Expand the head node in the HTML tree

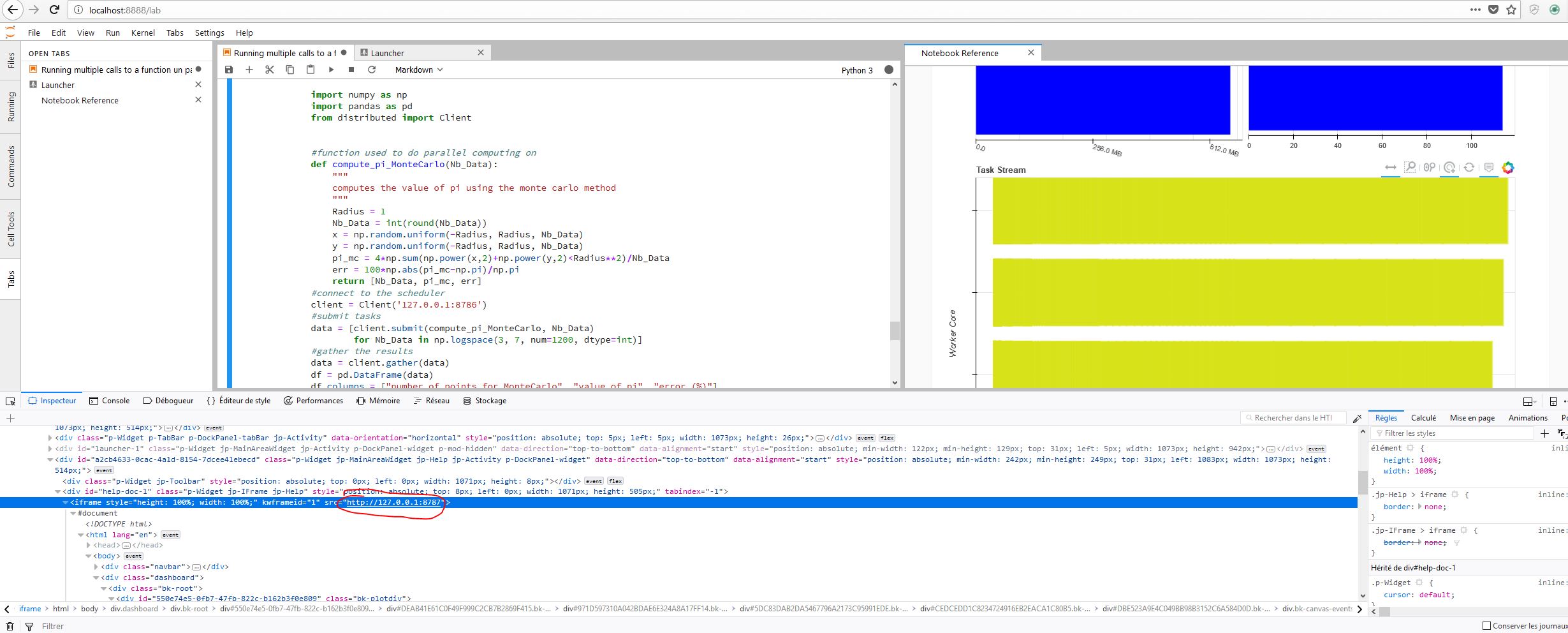[89, 544]
